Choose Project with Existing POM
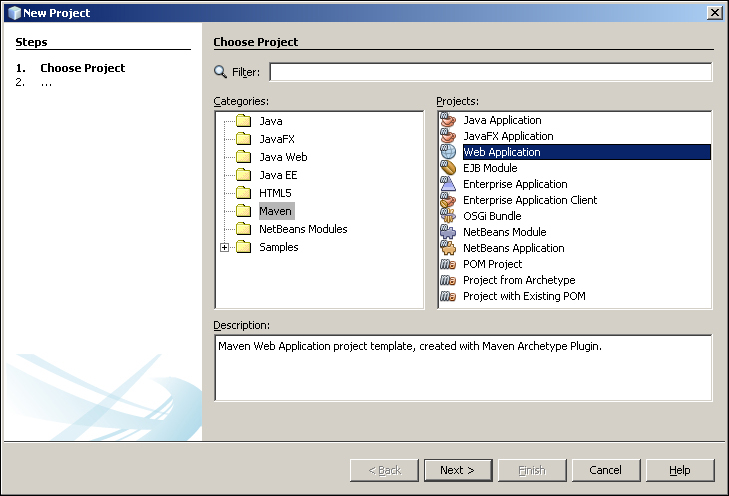The height and width of the screenshot is (496, 729). (524, 296)
